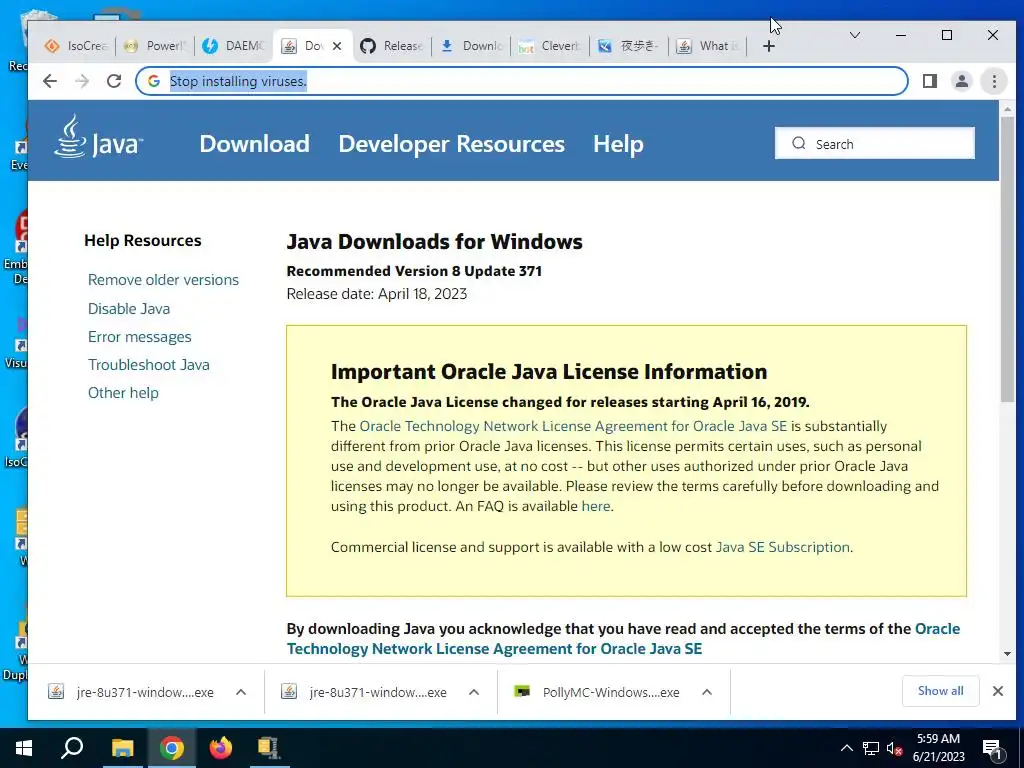1024x768 pixels.
Task: Switch to the 'What' Java tab
Action: (708, 46)
